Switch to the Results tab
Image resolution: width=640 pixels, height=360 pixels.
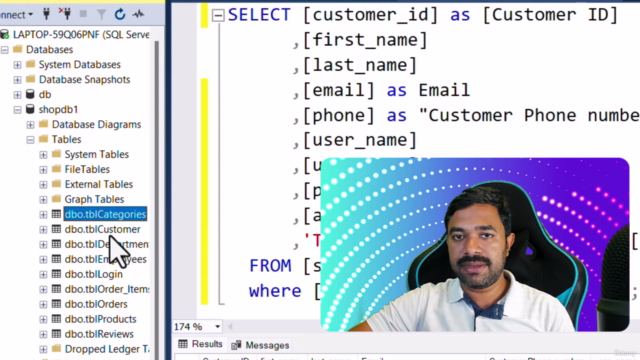tap(200, 344)
